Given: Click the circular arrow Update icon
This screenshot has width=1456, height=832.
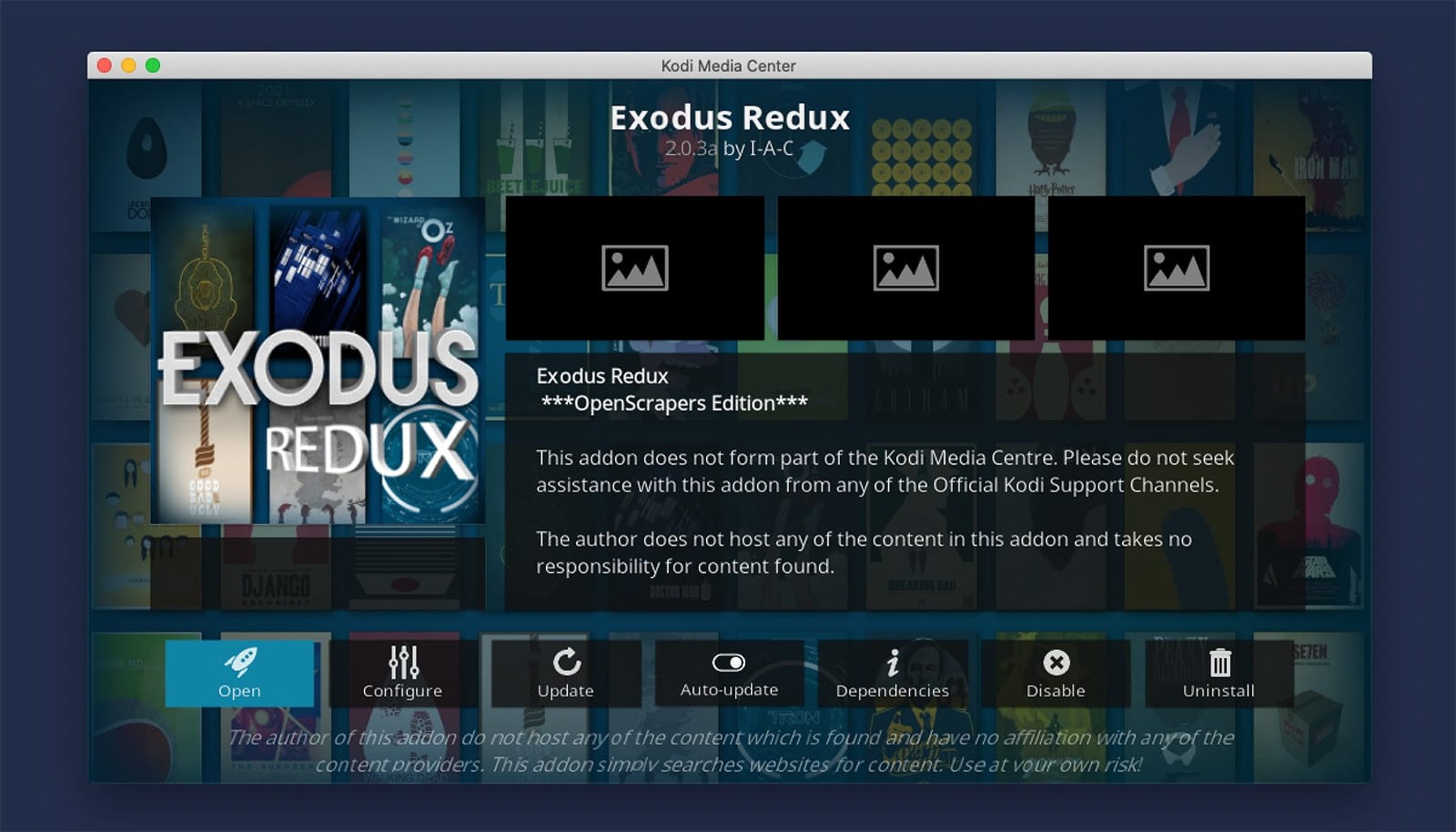Looking at the screenshot, I should tap(566, 662).
